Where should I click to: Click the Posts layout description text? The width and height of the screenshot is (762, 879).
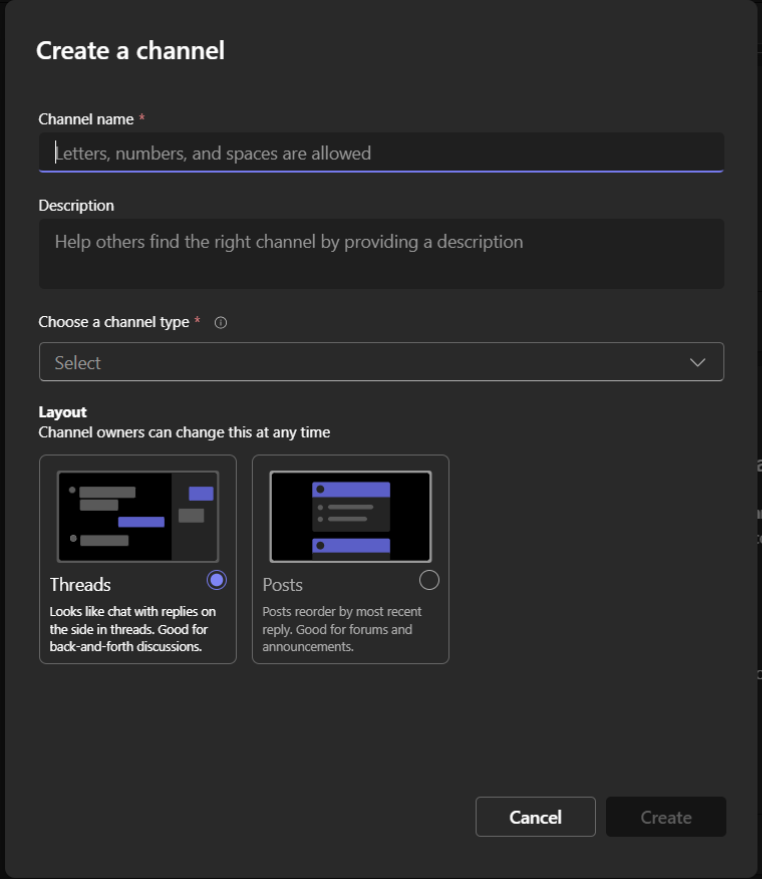coord(342,629)
